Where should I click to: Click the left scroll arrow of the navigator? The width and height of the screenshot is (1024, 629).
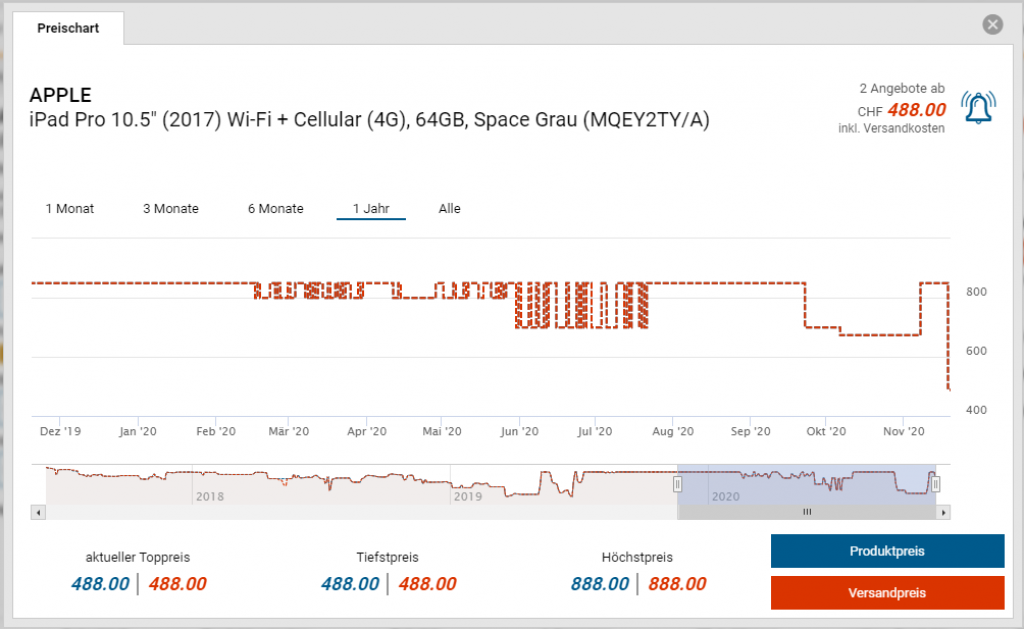[39, 513]
